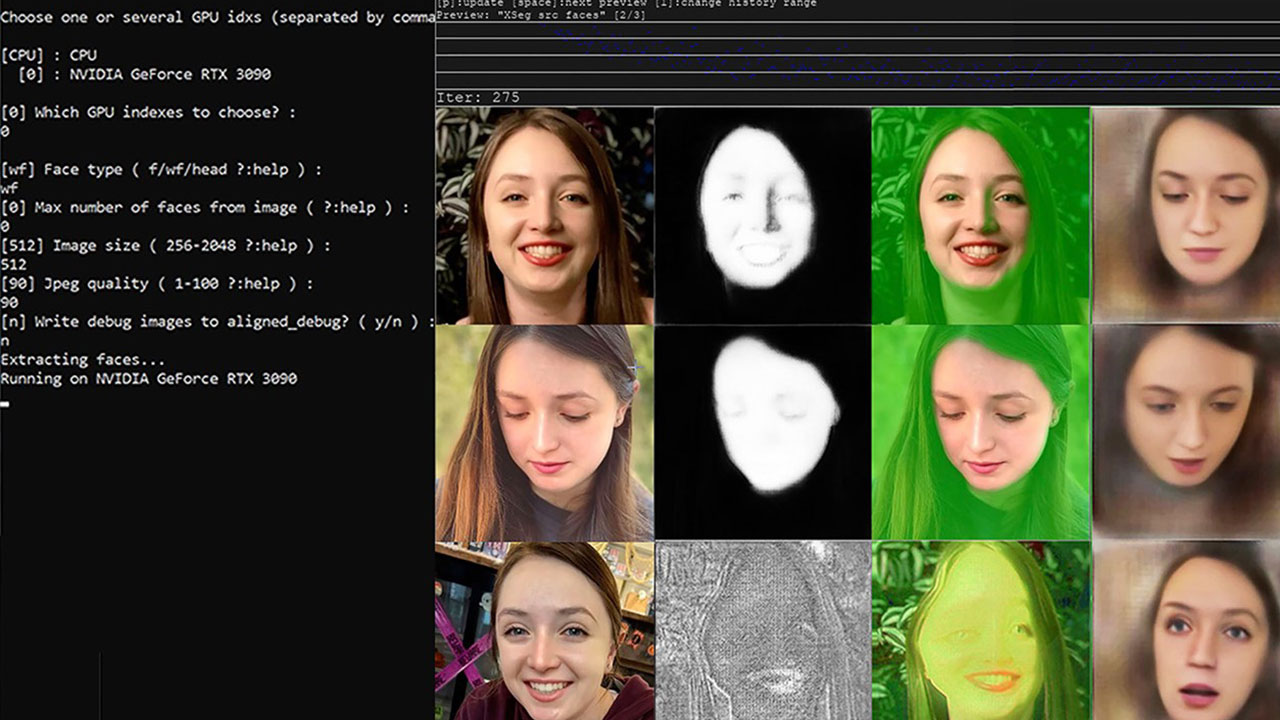Viewport: 1280px width, 720px height.
Task: Click the 'Preview: "XSeg src faces" [2/3]' line
Action: tap(540, 16)
